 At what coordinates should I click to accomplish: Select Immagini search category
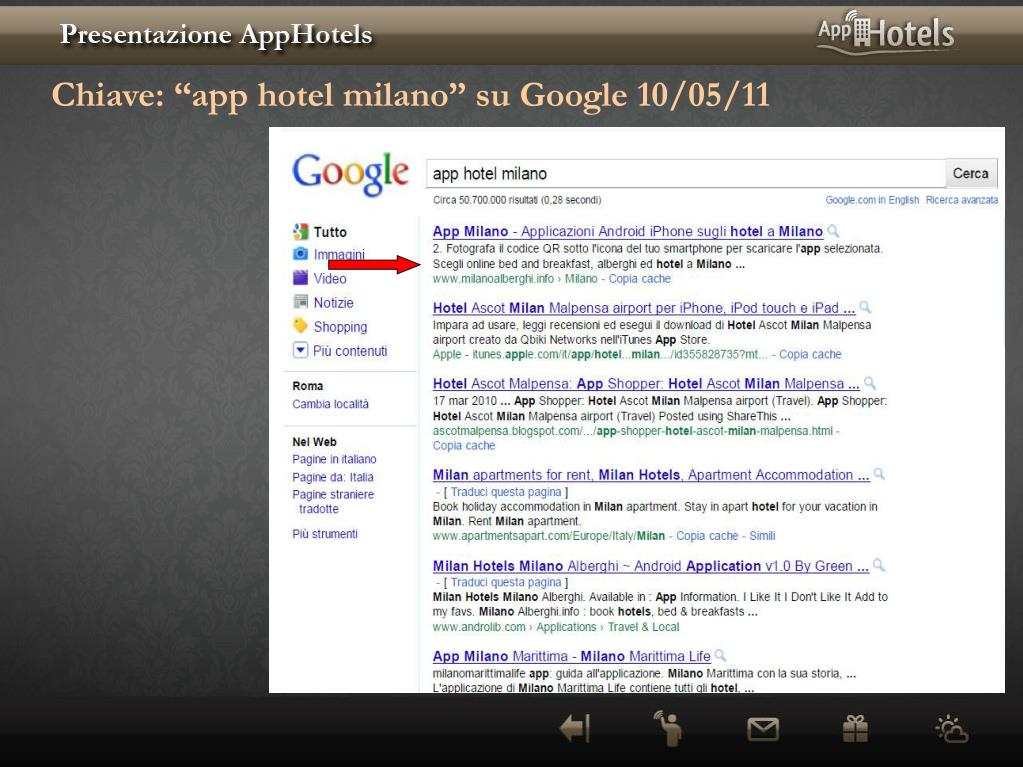tap(339, 254)
